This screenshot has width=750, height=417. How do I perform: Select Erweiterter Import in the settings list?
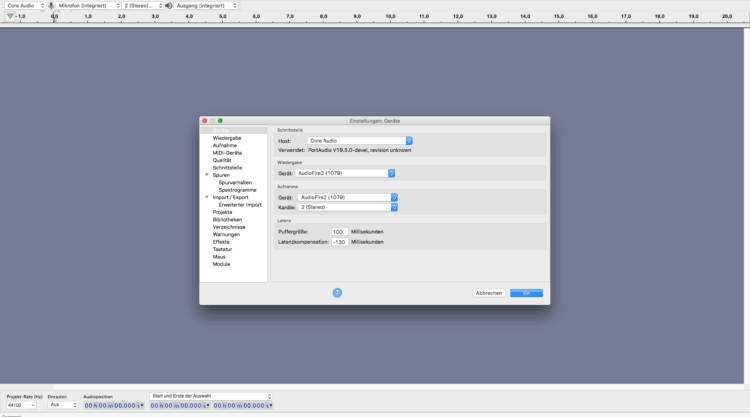[240, 205]
